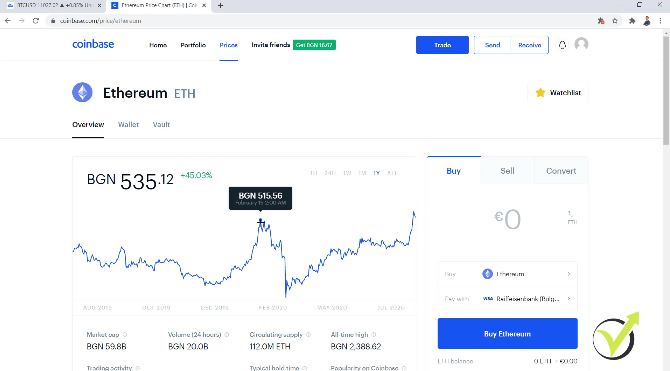The height and width of the screenshot is (371, 670).
Task: Go to the Home menu item
Action: pos(158,45)
